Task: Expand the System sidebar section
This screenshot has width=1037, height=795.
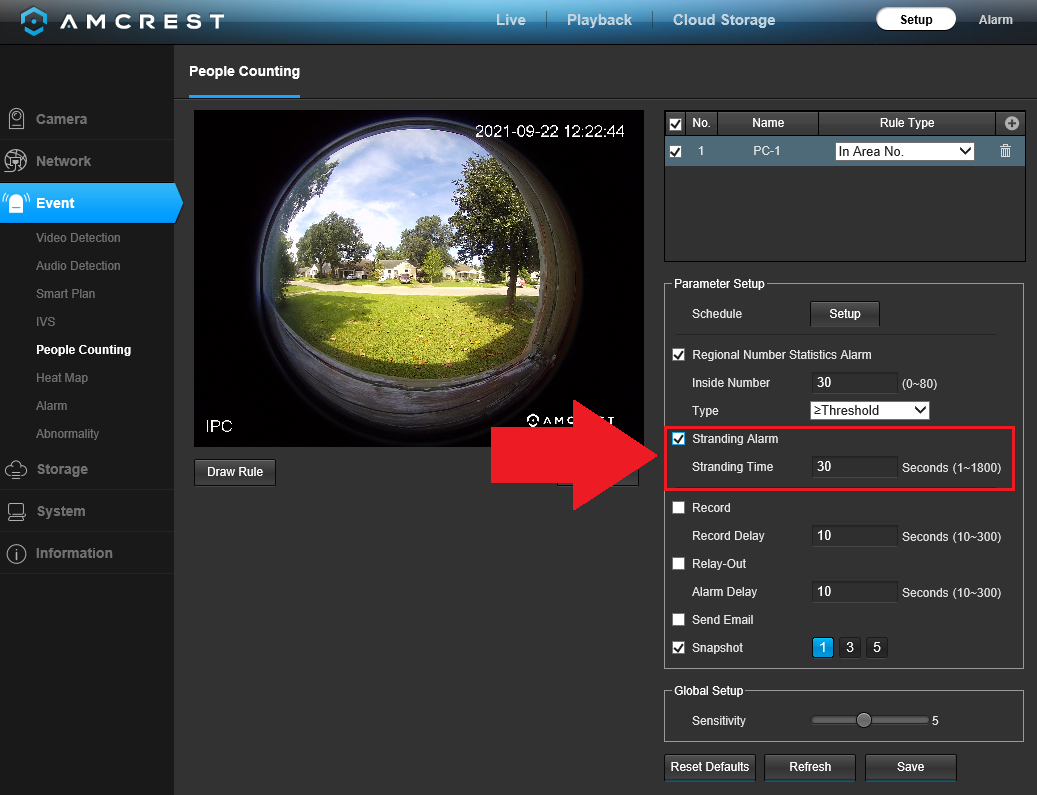Action: pos(87,511)
